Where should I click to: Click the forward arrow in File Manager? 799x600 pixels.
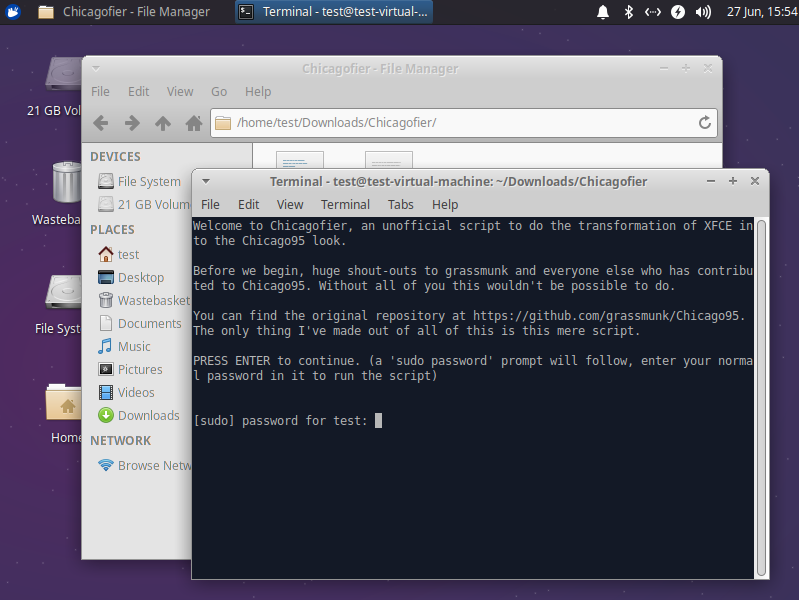[132, 123]
